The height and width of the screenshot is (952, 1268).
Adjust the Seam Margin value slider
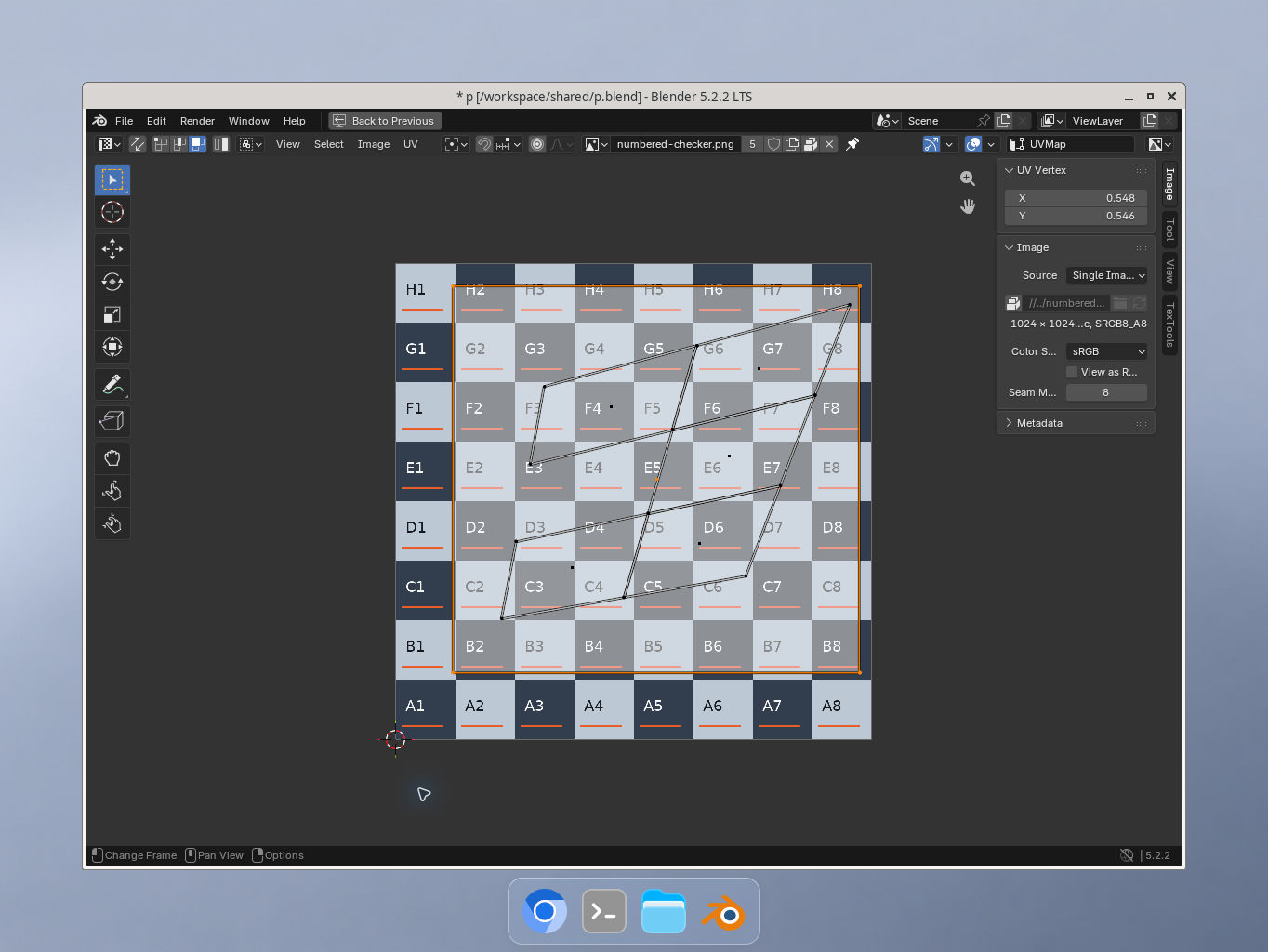point(1106,392)
